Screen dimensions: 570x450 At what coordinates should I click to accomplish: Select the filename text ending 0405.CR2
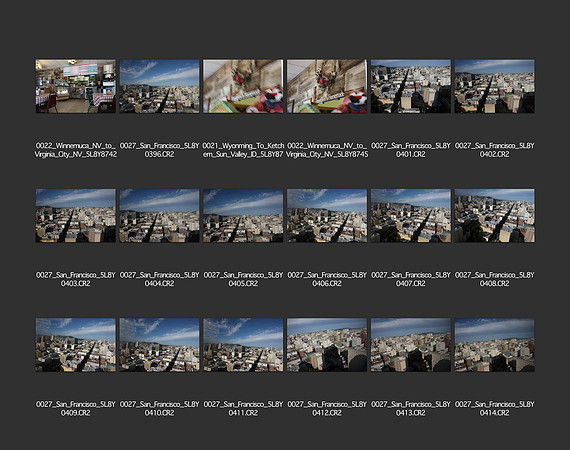243,279
